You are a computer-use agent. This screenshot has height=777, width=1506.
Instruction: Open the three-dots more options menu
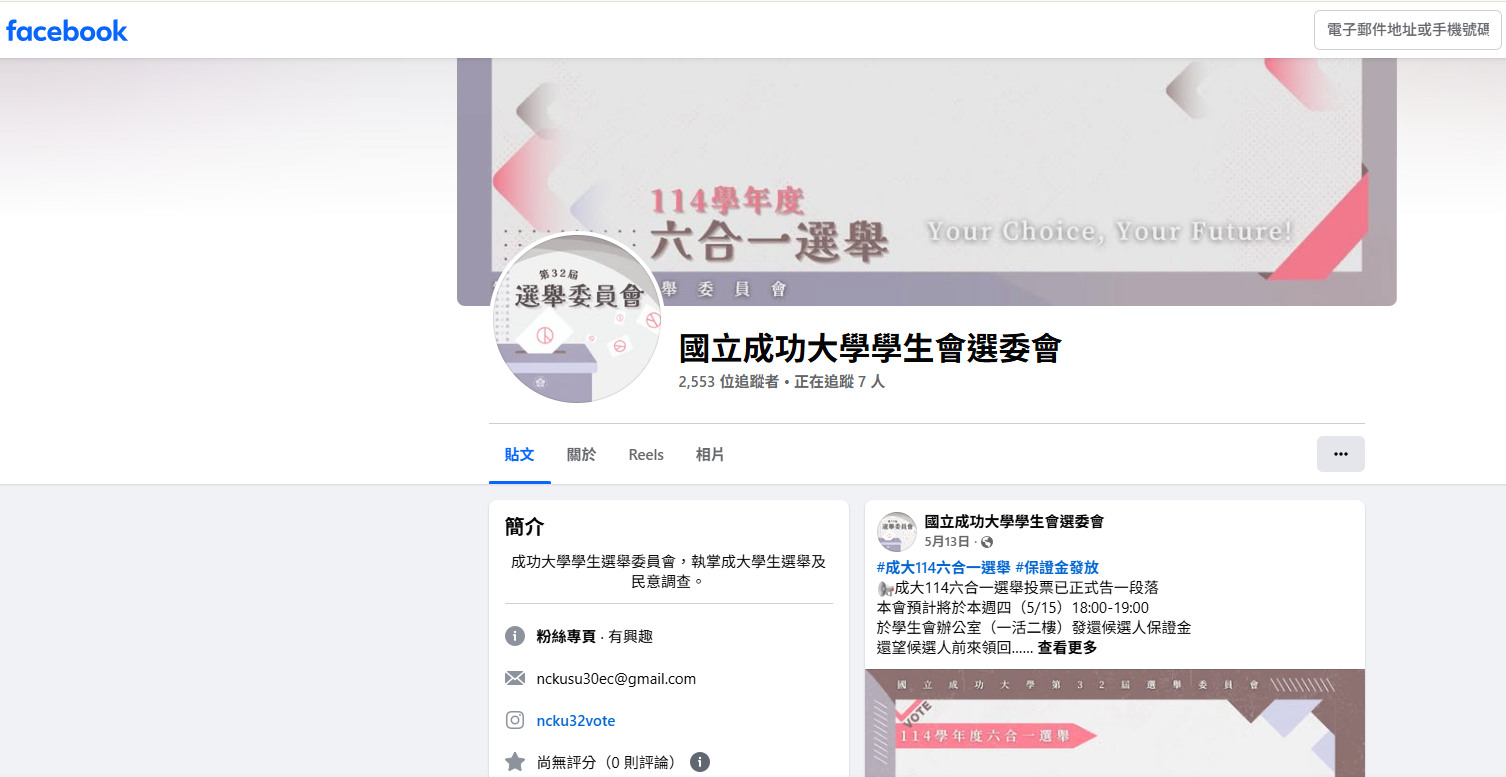point(1340,454)
